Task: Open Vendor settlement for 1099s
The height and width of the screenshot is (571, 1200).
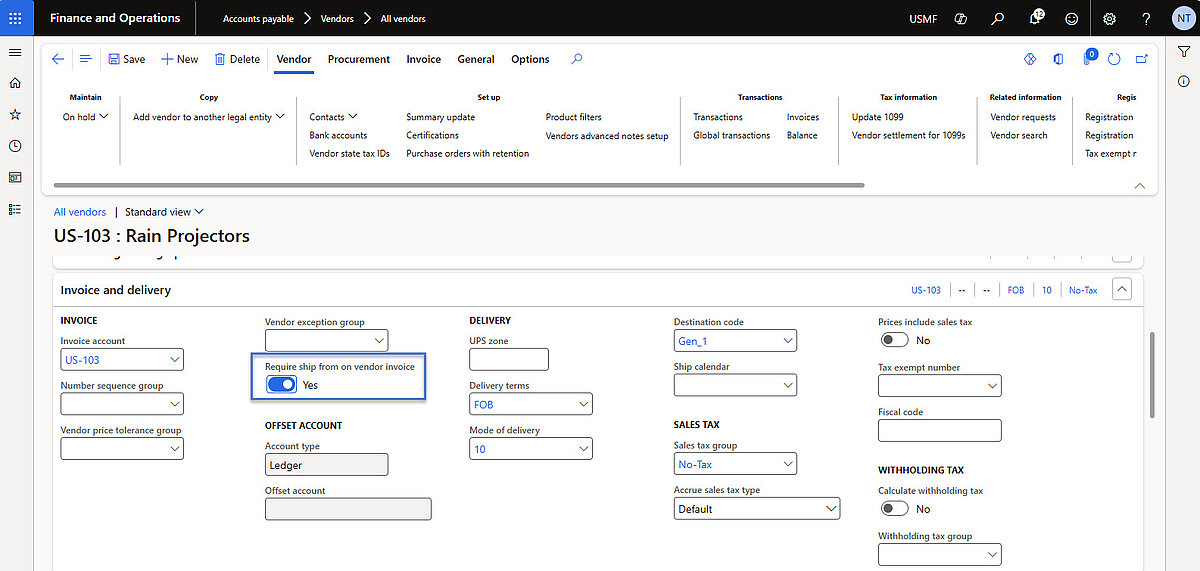Action: [x=908, y=135]
